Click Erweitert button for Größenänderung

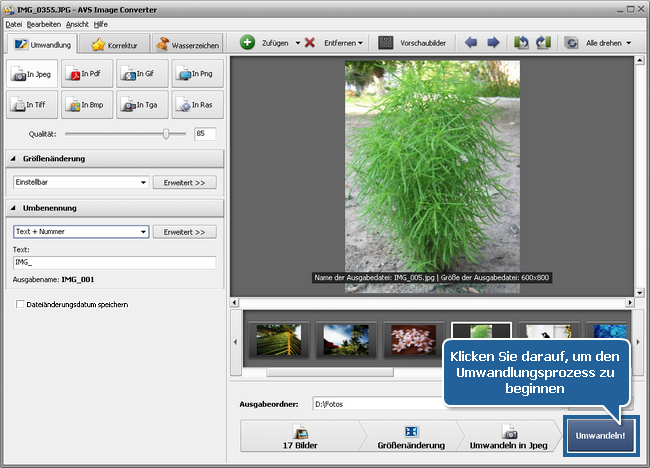click(184, 182)
